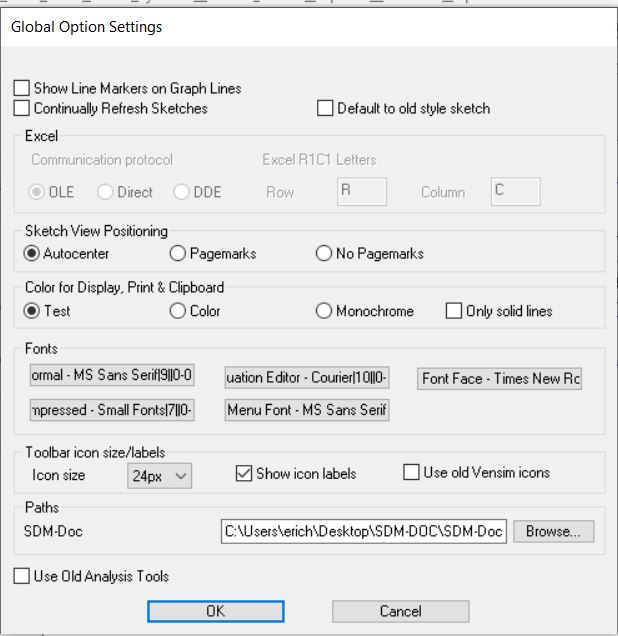This screenshot has height=636, width=618.
Task: Open the Normal MS Sans Serif font button
Action: (x=112, y=375)
